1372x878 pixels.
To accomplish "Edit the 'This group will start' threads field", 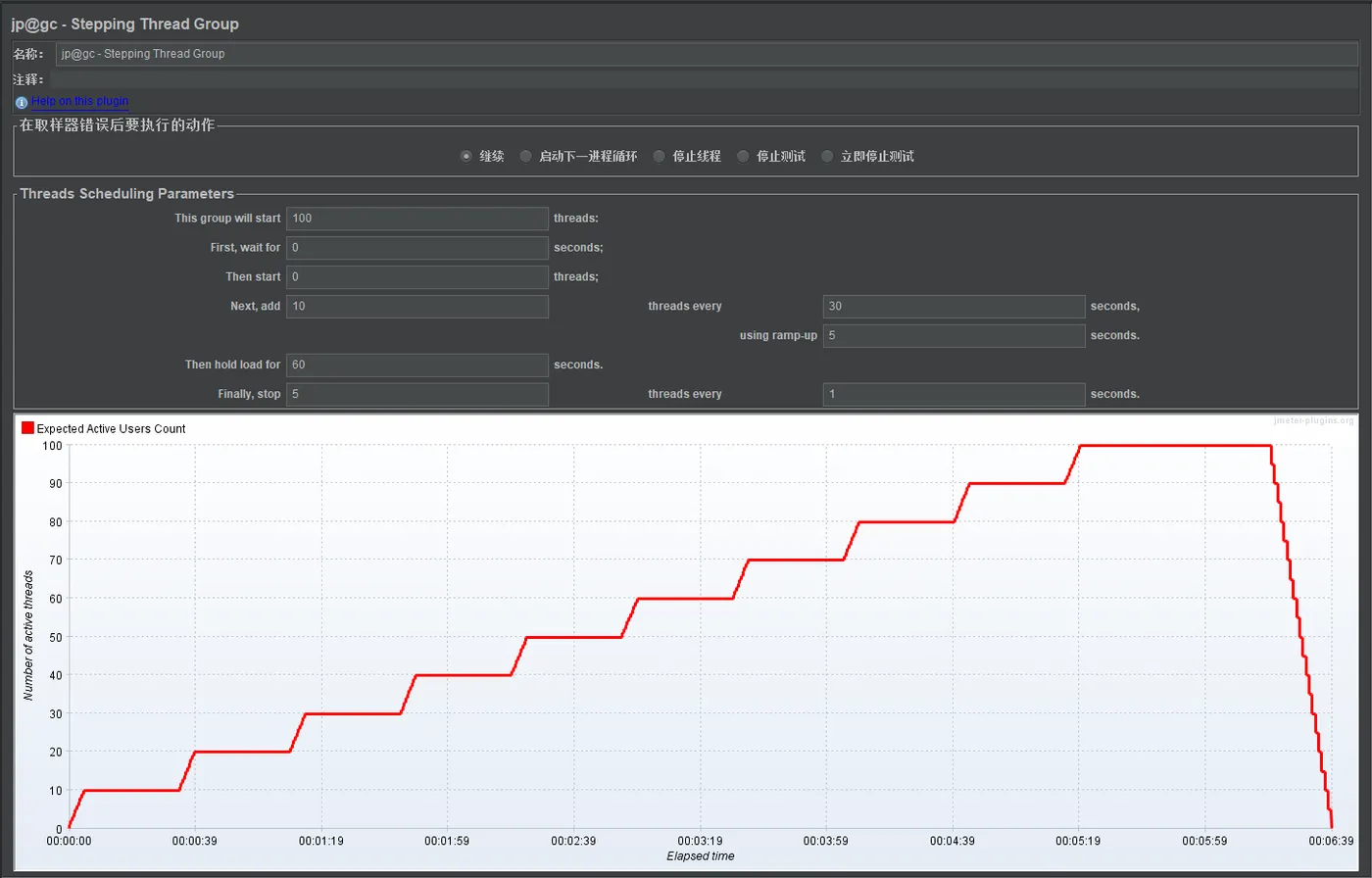I will [x=417, y=219].
